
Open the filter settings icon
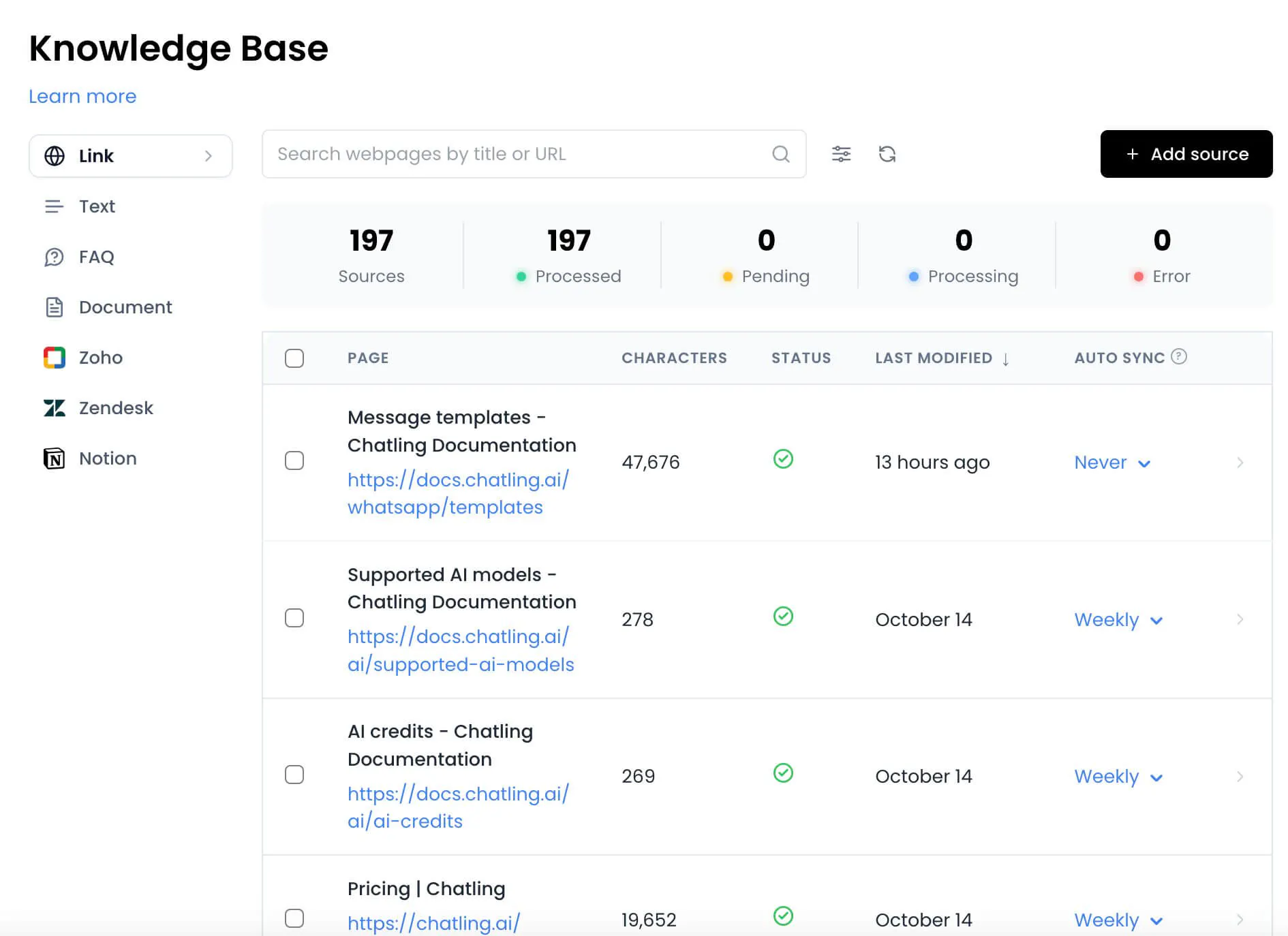(x=841, y=154)
